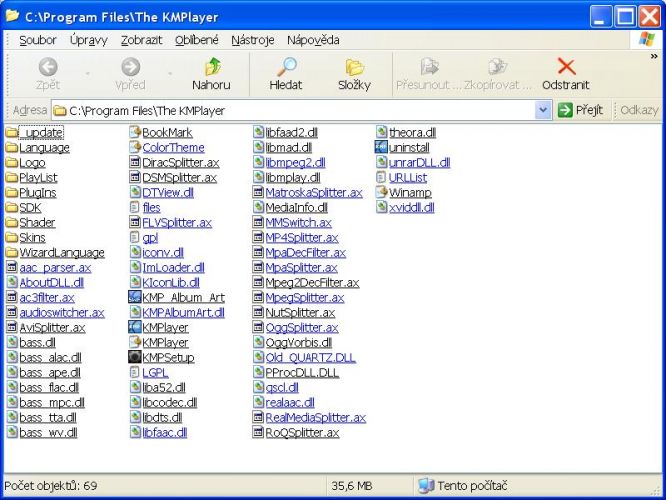Click the Zpět back arrow icon

click(x=48, y=67)
